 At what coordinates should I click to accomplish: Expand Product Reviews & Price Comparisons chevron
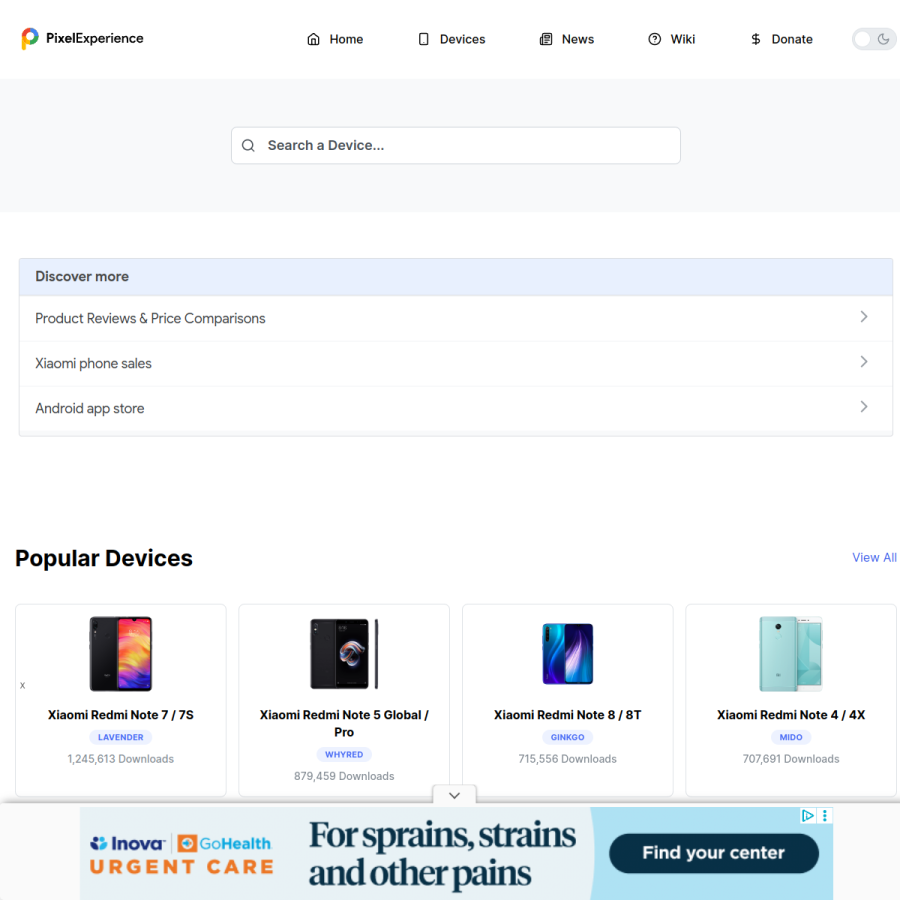coord(864,317)
